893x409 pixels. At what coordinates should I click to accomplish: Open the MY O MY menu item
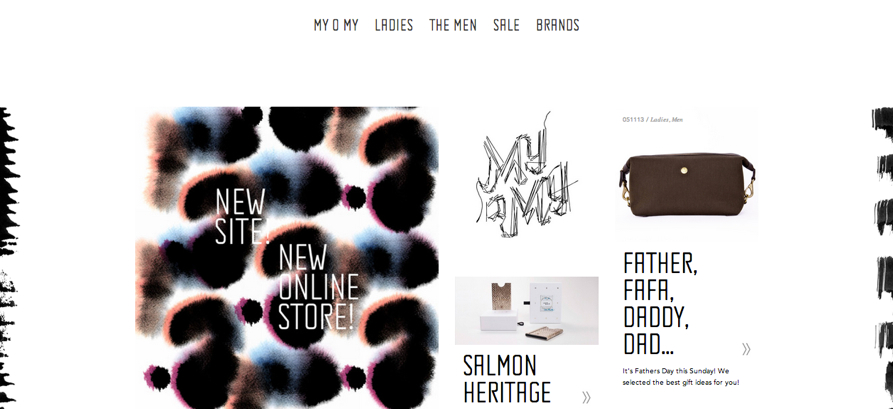(x=335, y=25)
